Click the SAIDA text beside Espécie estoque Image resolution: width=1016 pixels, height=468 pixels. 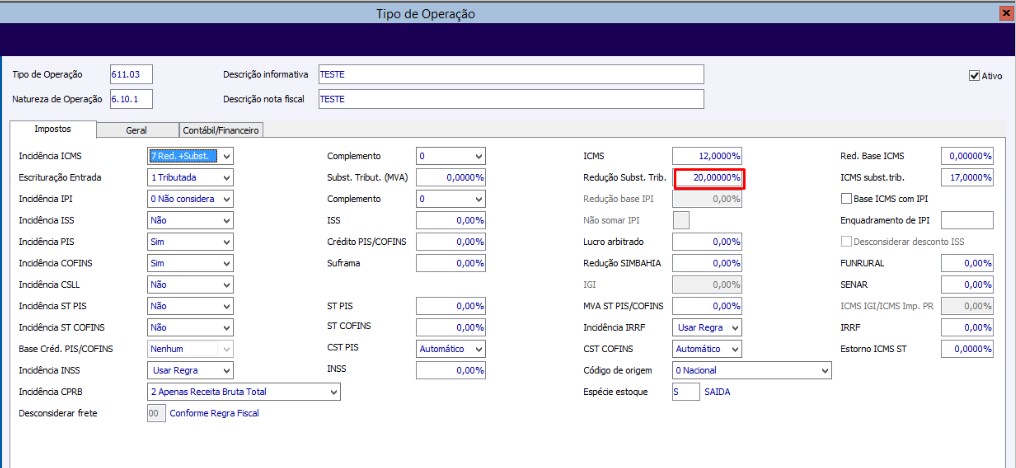717,392
